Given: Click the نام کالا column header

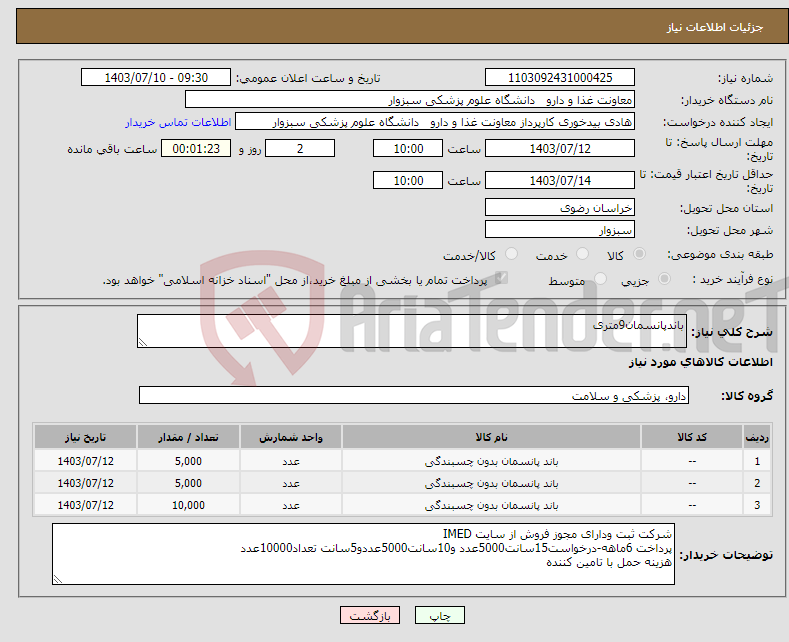Looking at the screenshot, I should (x=491, y=437).
